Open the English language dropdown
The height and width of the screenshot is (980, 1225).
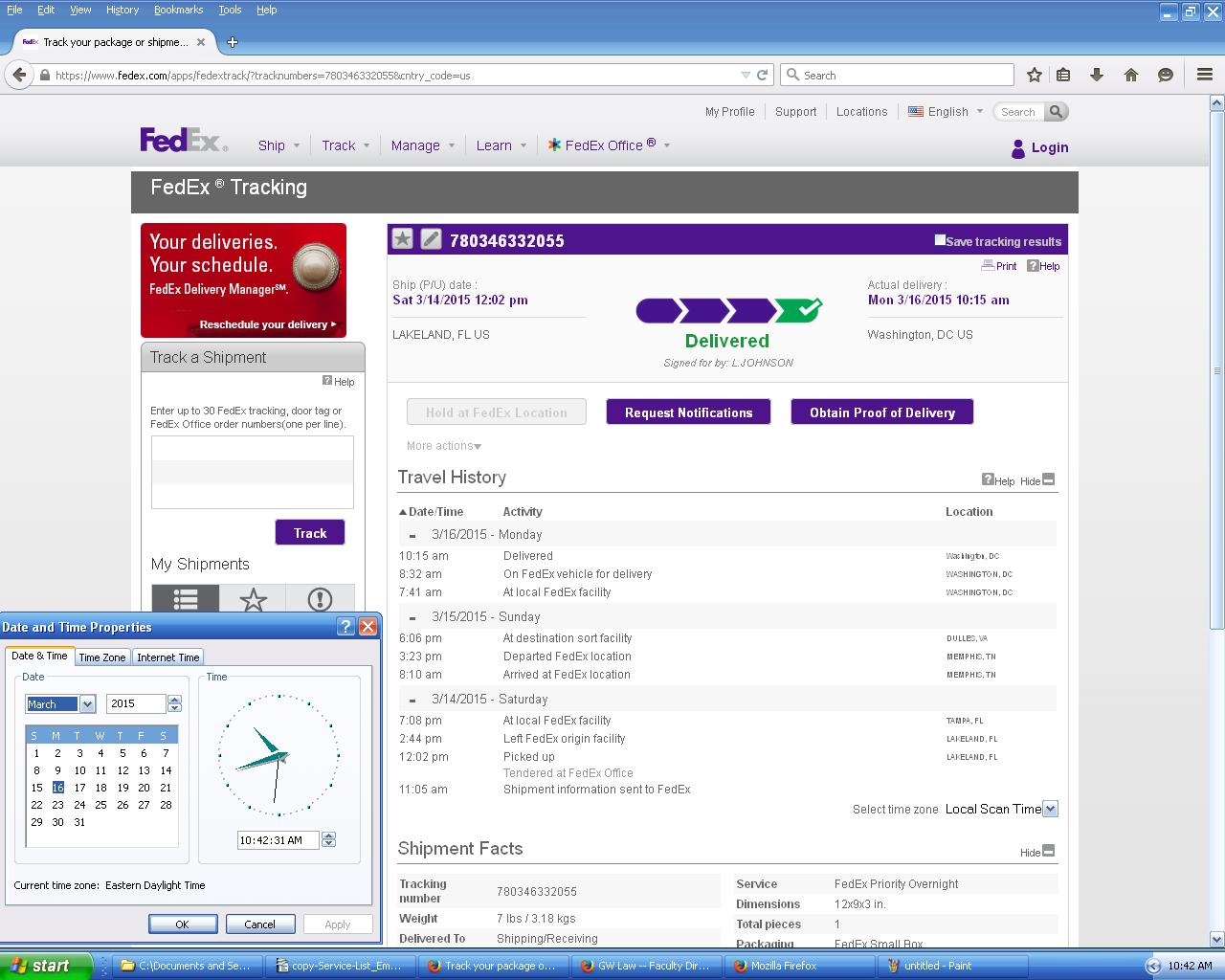click(946, 112)
